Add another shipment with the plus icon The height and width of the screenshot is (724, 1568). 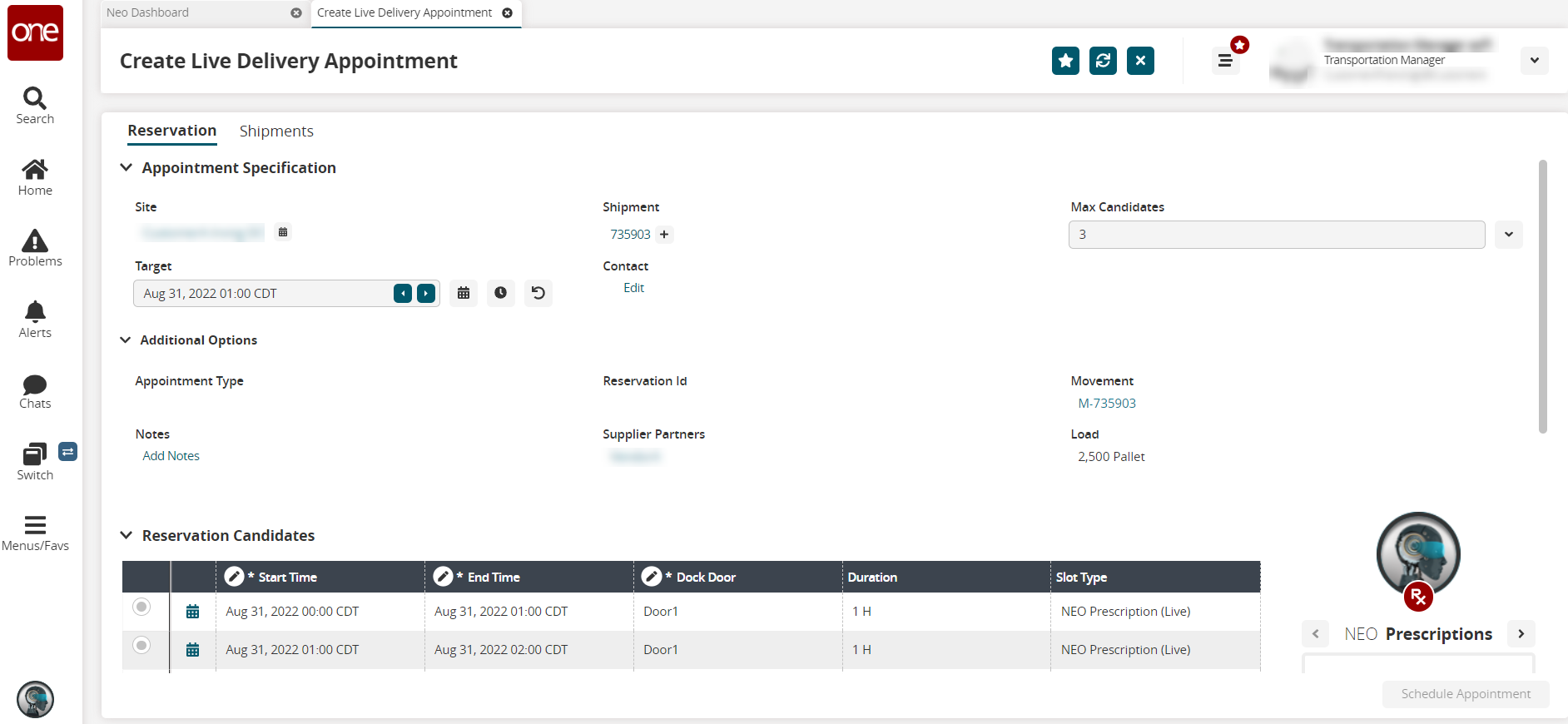tap(664, 235)
